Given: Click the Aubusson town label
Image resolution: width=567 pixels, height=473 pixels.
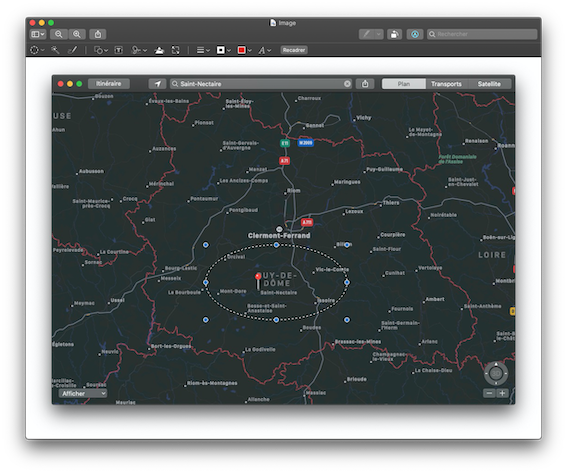Looking at the screenshot, I should (91, 171).
